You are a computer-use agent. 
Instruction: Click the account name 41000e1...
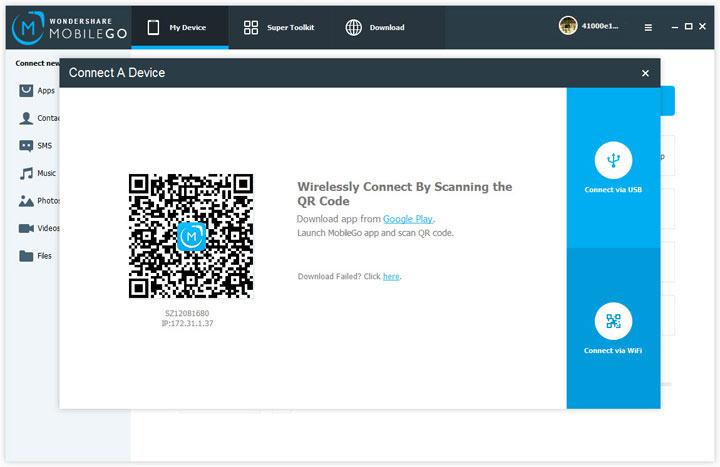point(600,26)
